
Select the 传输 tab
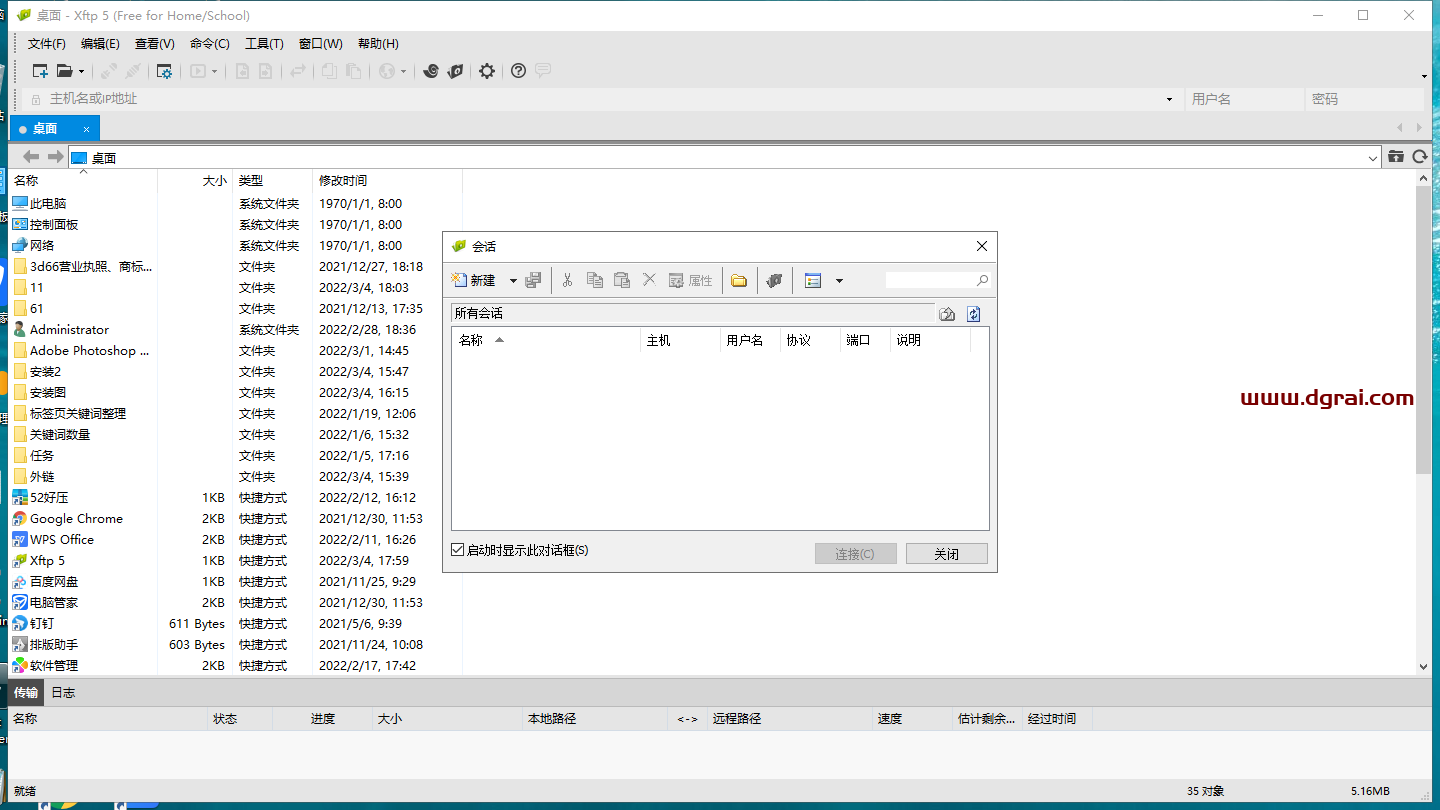coord(26,693)
